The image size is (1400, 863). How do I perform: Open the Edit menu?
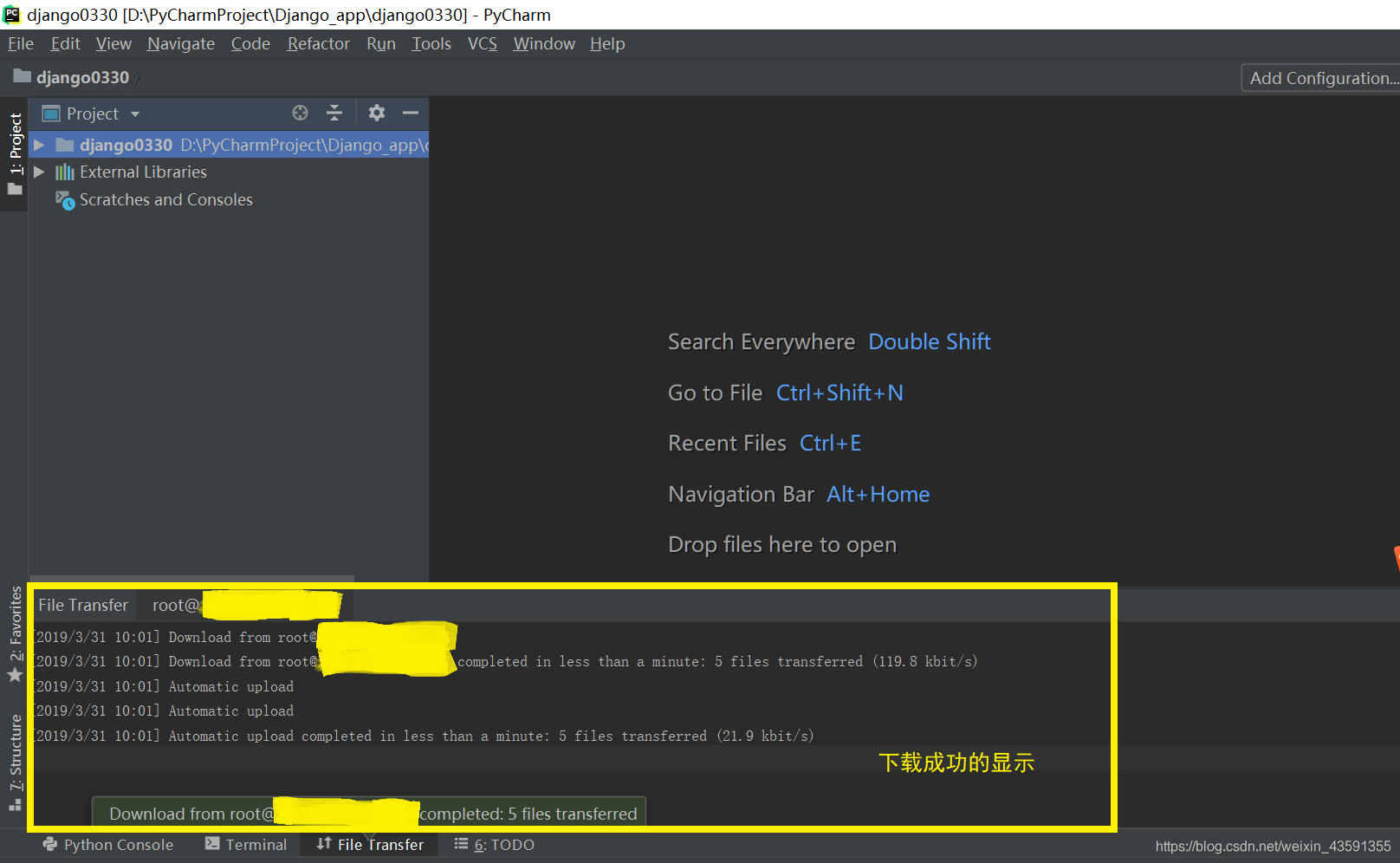[x=65, y=43]
